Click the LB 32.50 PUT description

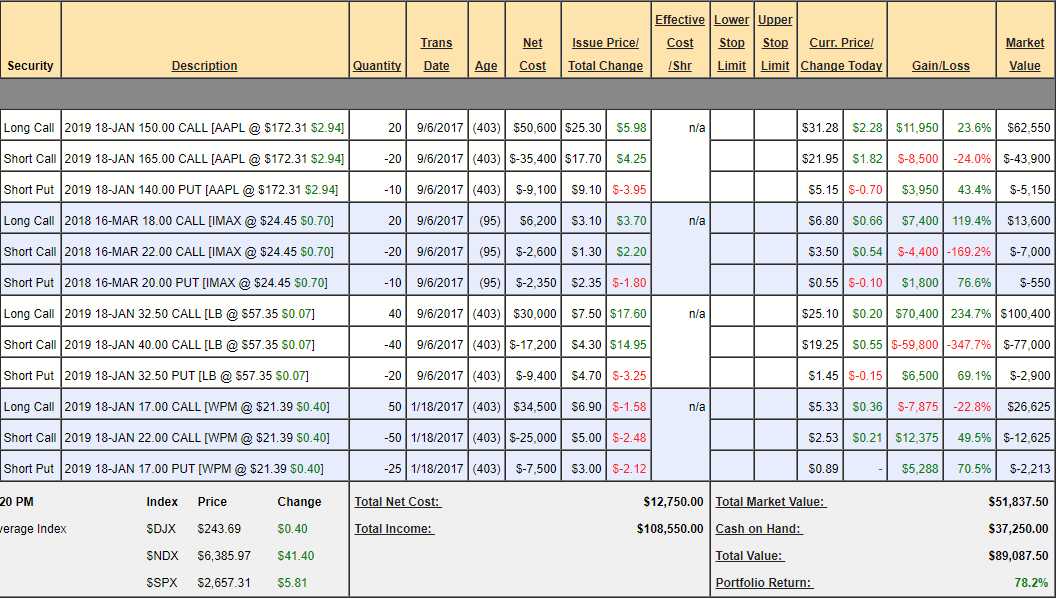186,376
